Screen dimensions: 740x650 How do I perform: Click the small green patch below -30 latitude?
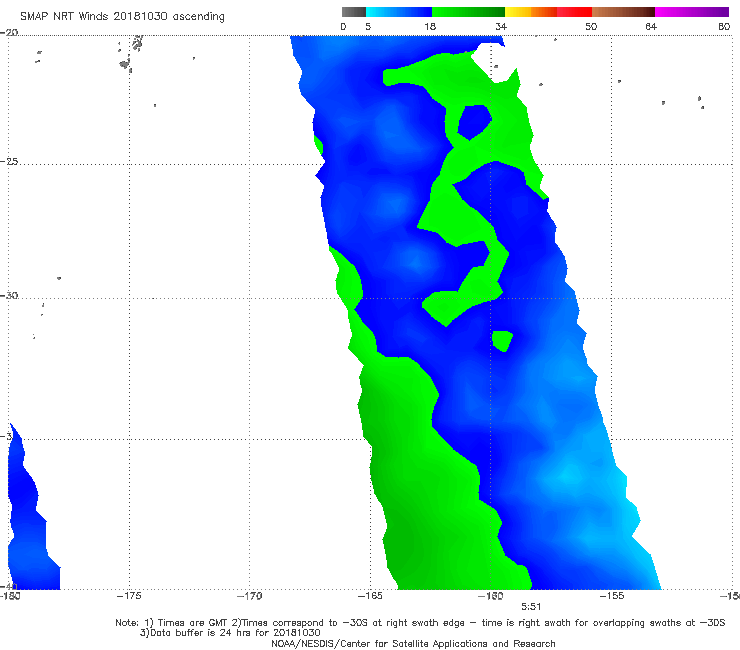tap(502, 341)
